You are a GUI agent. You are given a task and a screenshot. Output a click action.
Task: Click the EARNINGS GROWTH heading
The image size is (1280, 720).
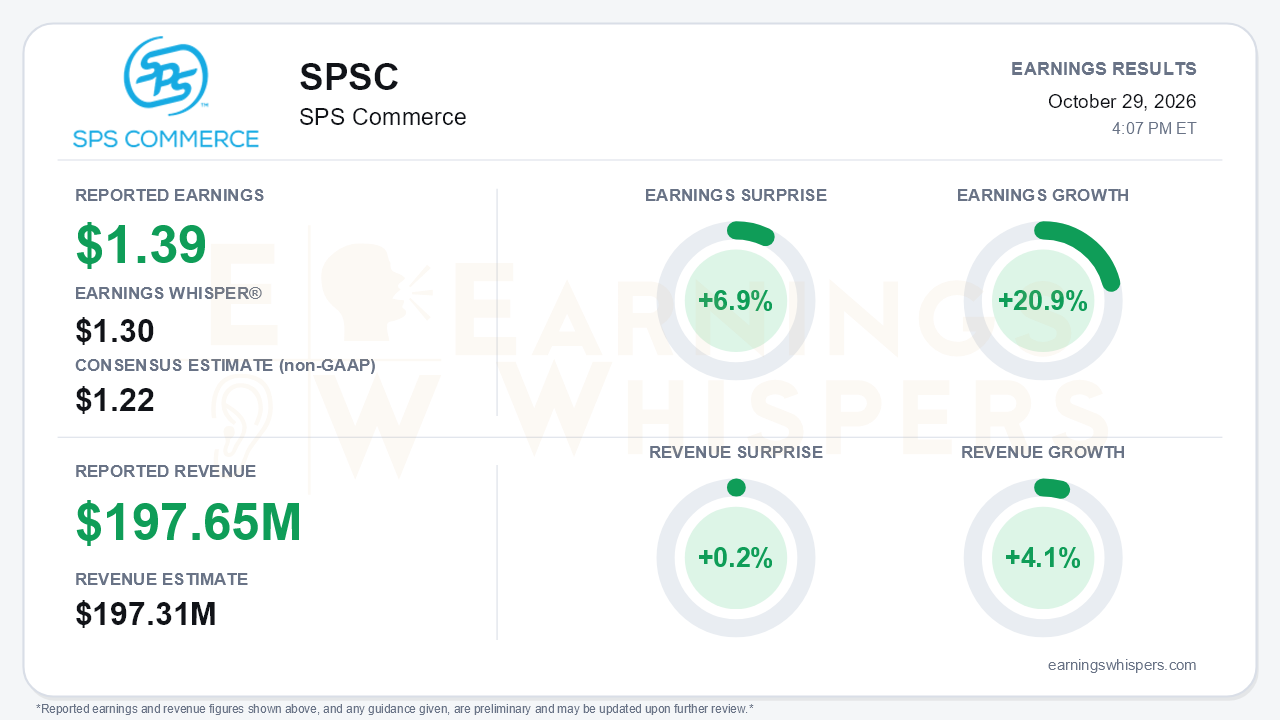tap(1043, 195)
